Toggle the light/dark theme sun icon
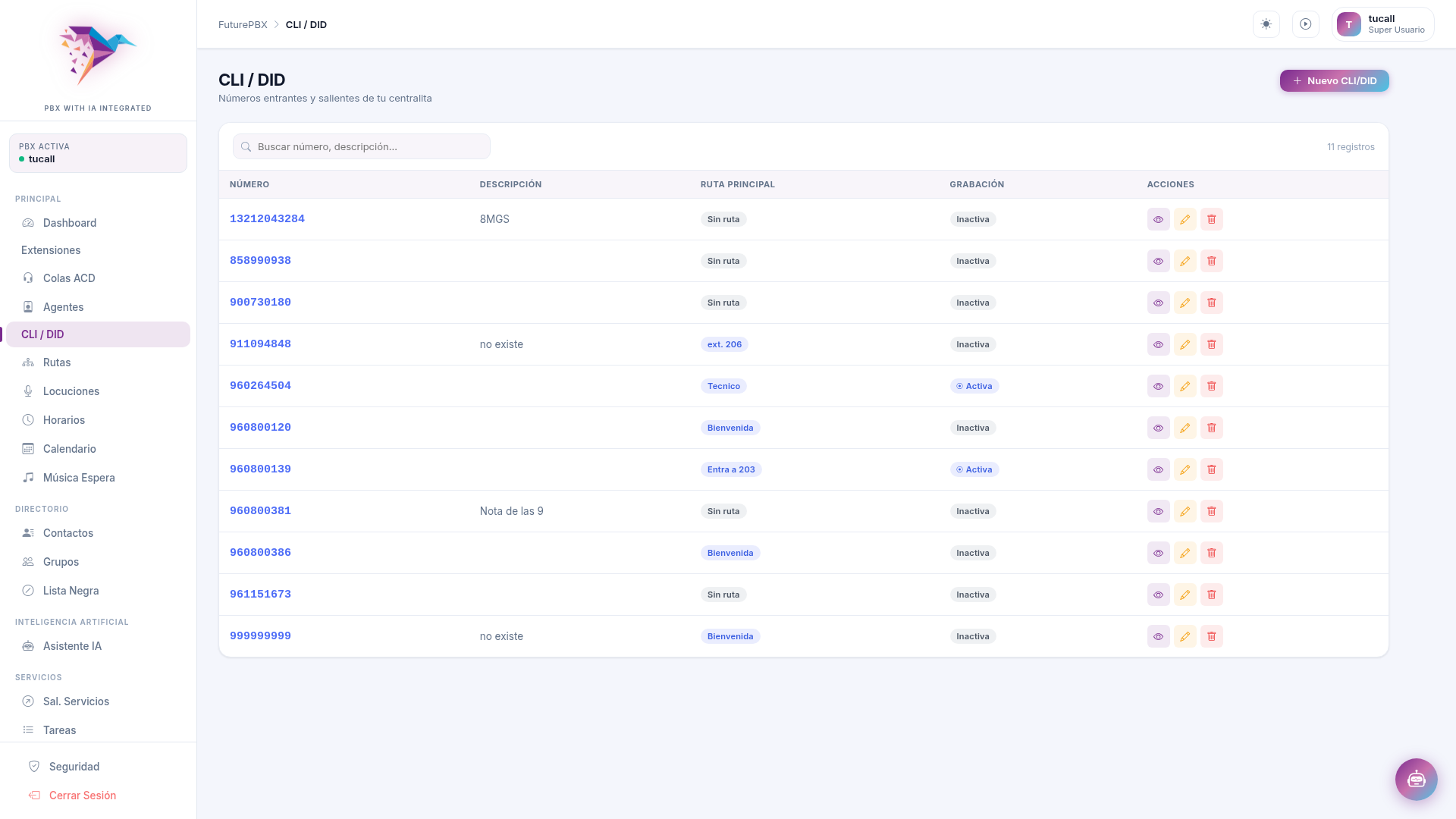 [x=1266, y=24]
